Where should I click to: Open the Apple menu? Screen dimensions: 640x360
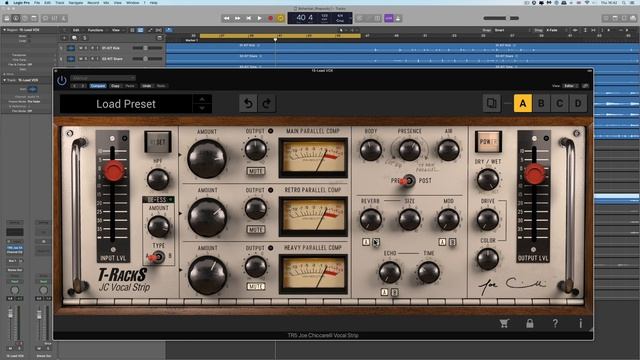(7, 2)
